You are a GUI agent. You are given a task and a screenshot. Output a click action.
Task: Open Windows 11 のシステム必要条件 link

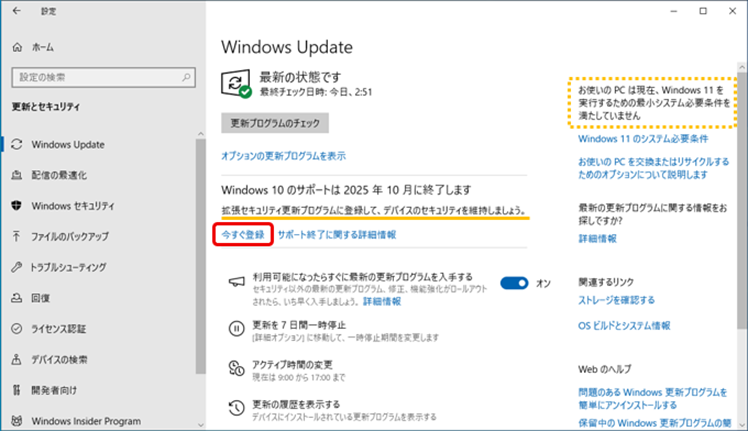pos(643,139)
